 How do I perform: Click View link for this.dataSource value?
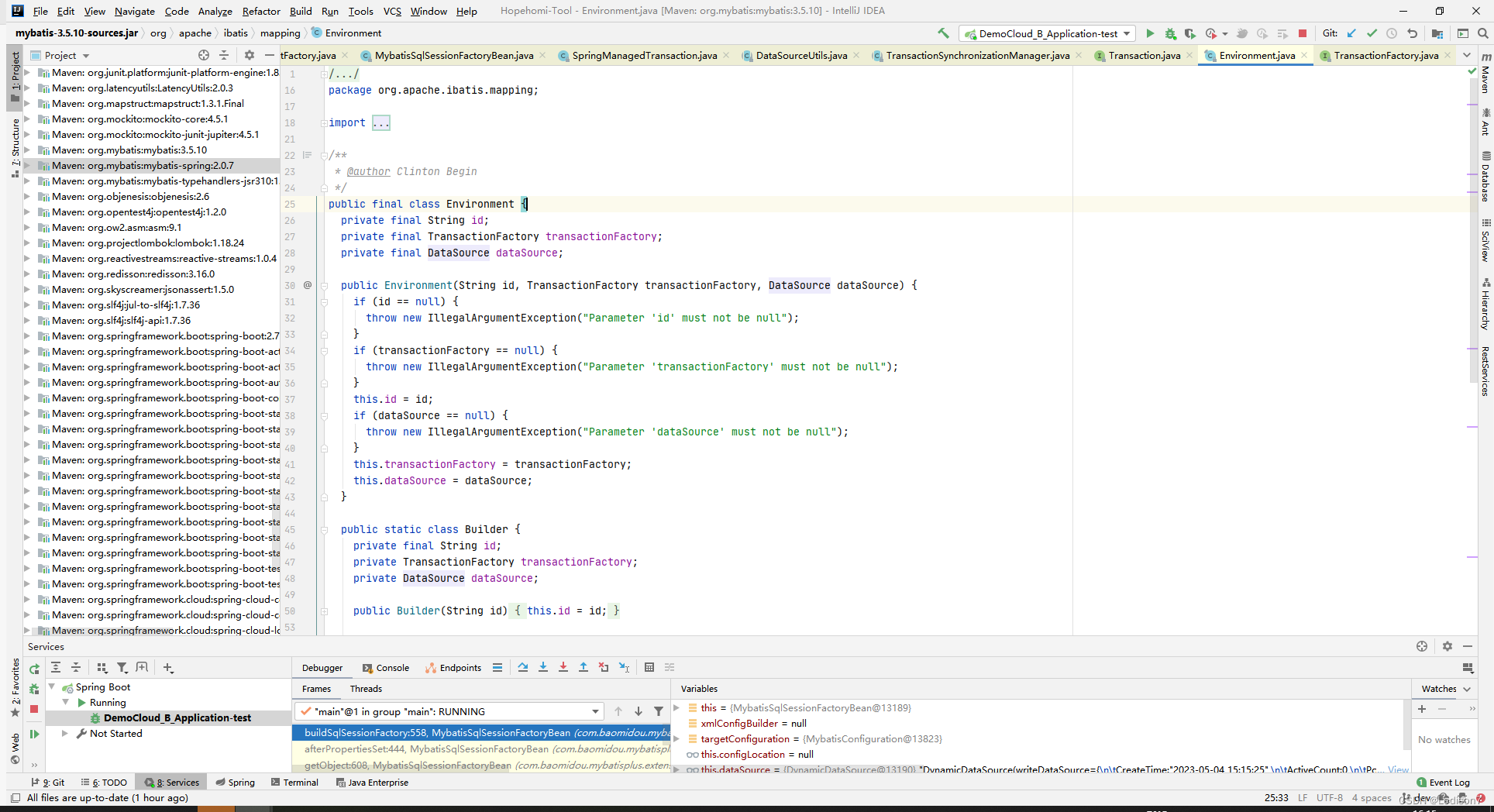(x=1398, y=769)
